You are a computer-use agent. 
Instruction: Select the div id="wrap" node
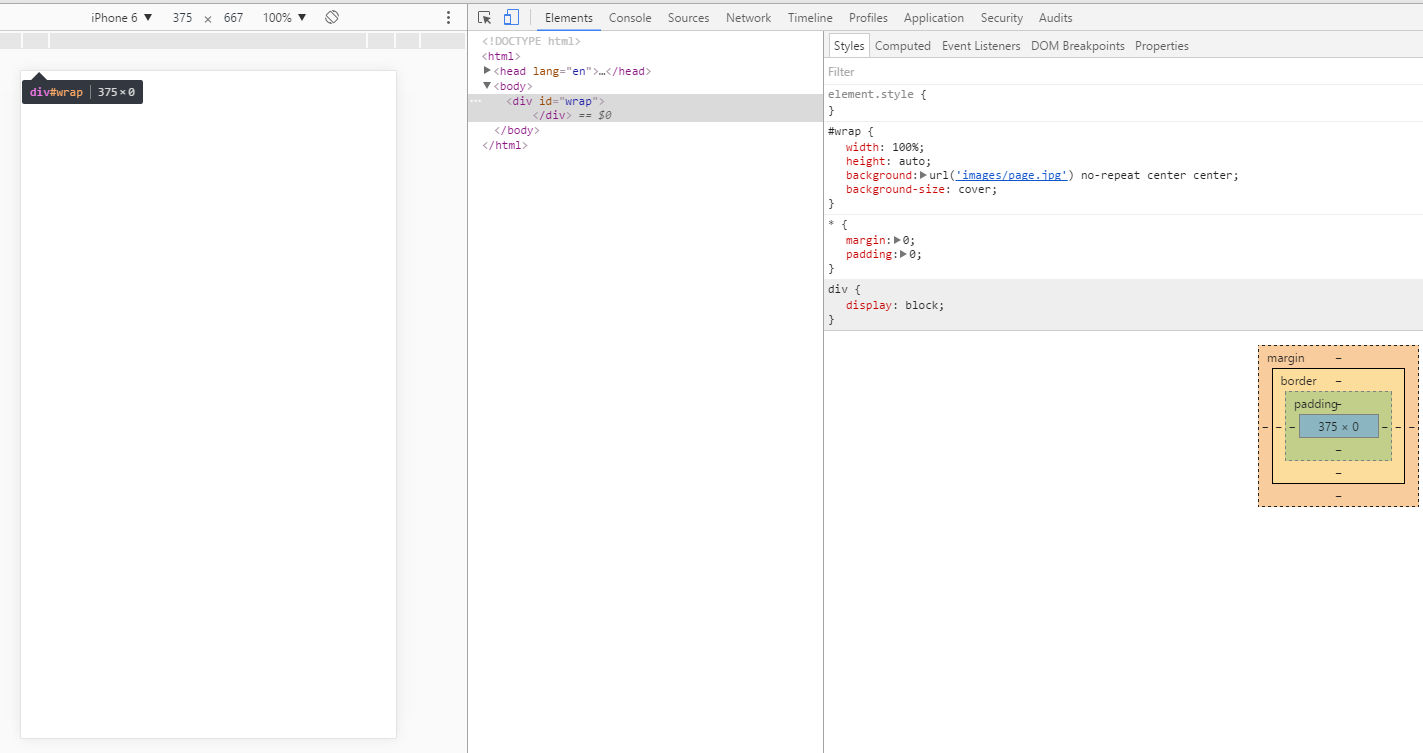coord(555,101)
